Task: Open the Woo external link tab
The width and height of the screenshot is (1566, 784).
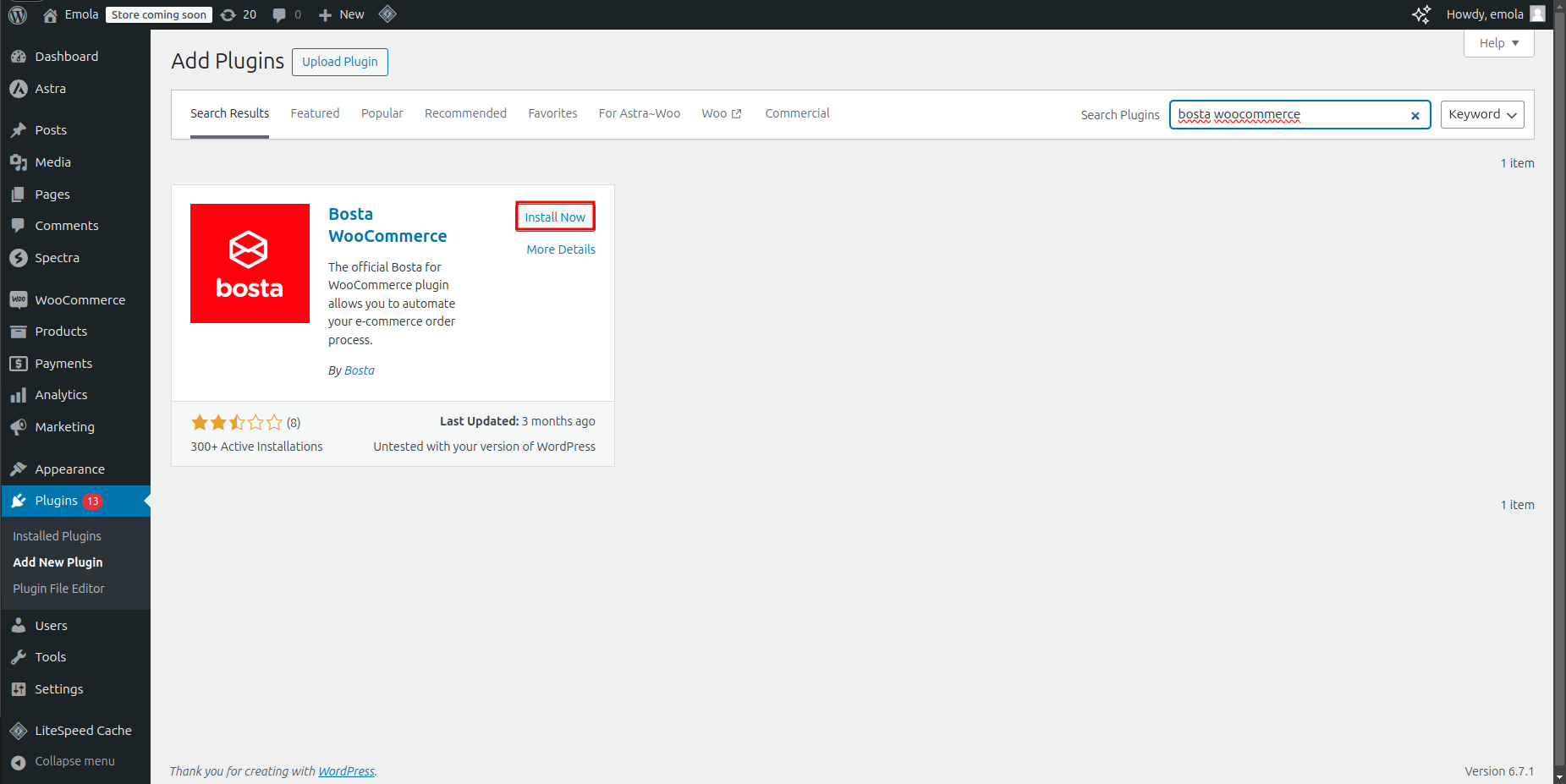Action: tap(722, 114)
